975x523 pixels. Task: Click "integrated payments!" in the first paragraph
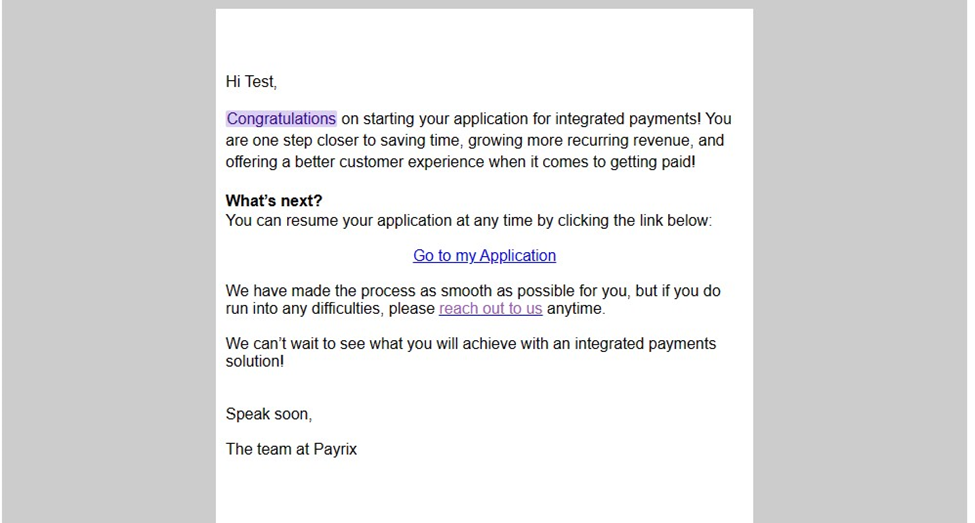point(628,119)
